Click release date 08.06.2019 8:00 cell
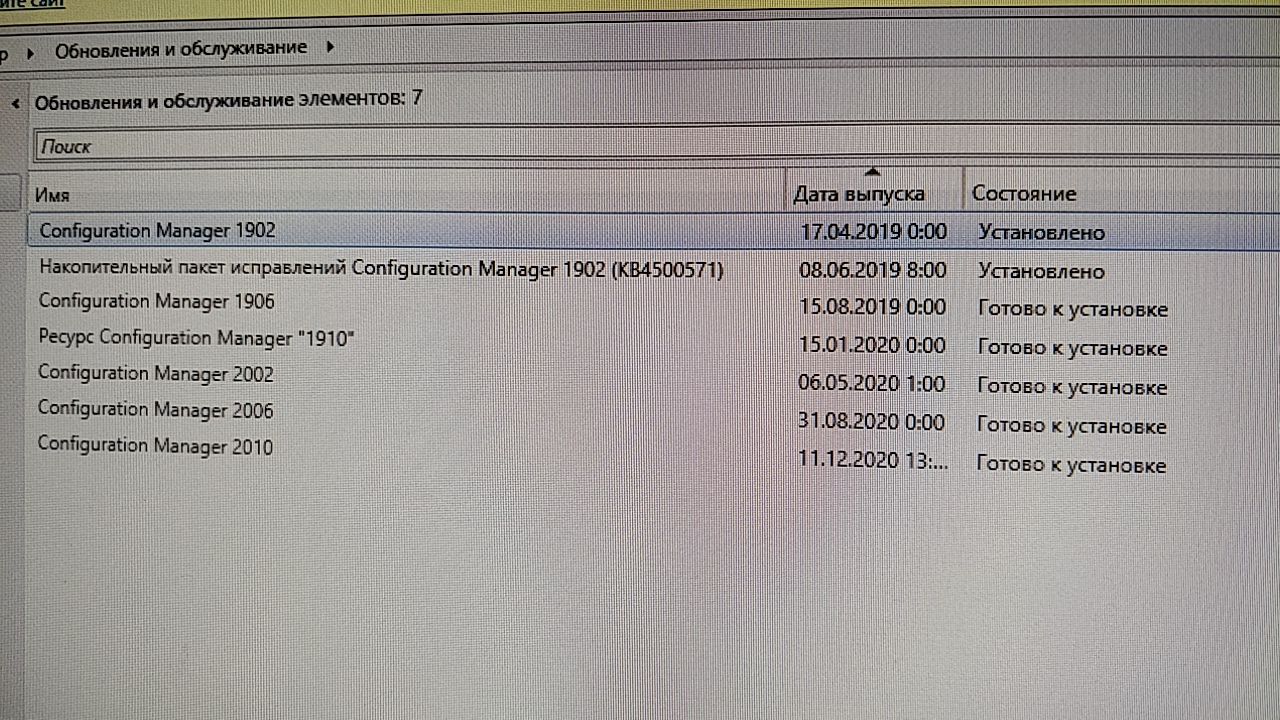 (873, 270)
